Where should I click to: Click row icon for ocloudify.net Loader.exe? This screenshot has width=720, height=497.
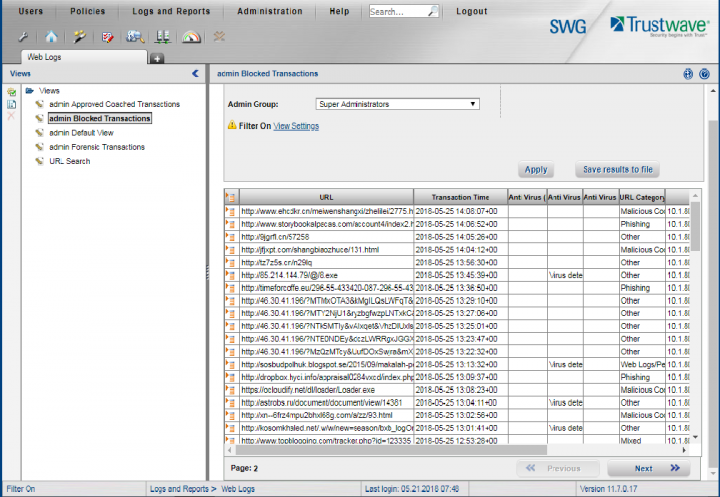point(231,390)
